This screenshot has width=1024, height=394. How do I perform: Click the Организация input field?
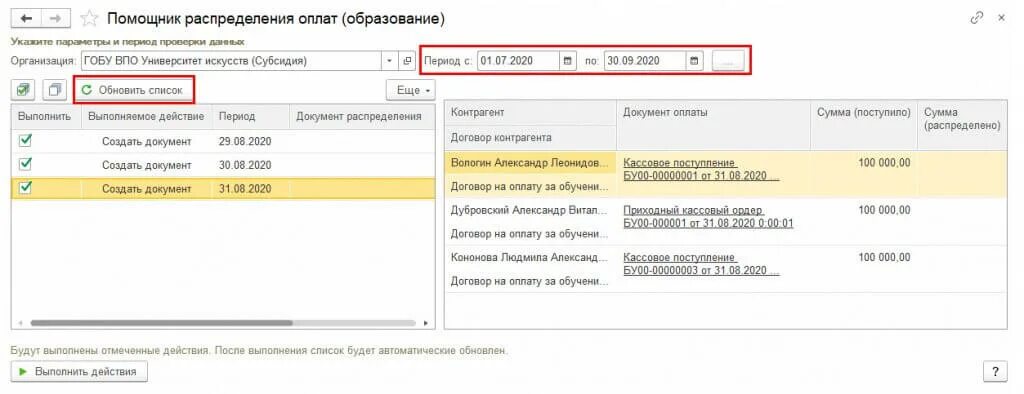[x=231, y=61]
